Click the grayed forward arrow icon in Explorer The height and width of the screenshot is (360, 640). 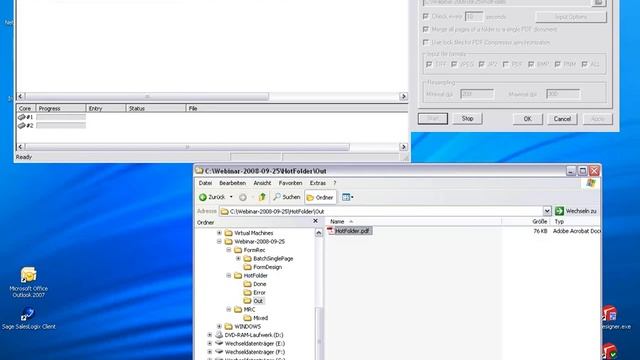click(243, 197)
